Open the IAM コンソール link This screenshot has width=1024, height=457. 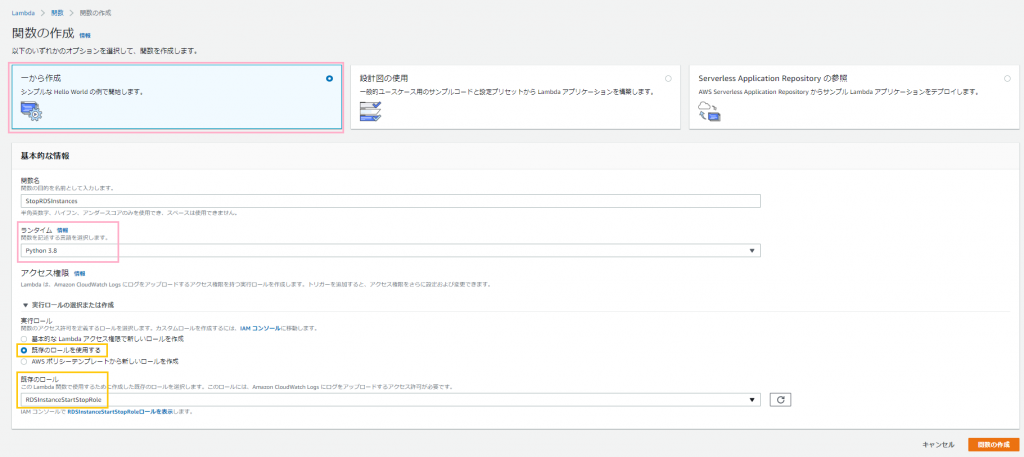pos(261,328)
